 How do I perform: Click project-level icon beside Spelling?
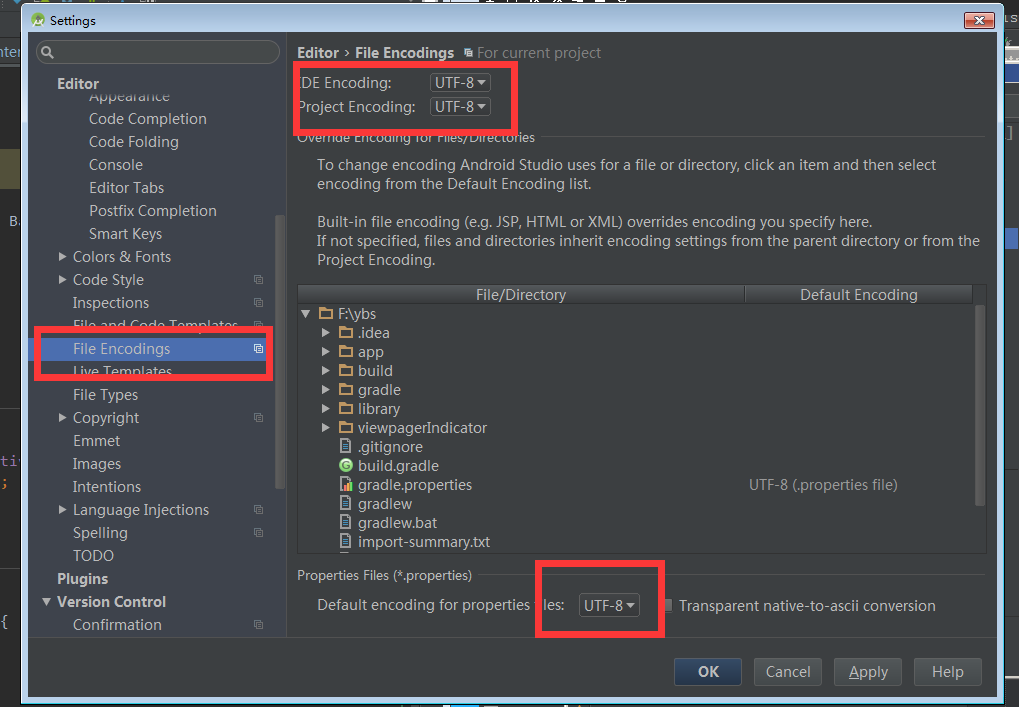pyautogui.click(x=259, y=533)
